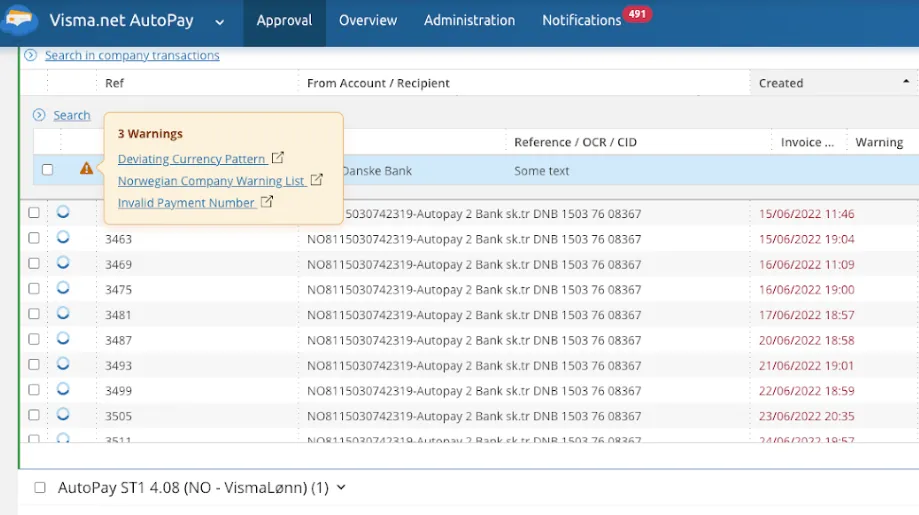
Task: Click Ref number 3475
Action: tap(118, 289)
